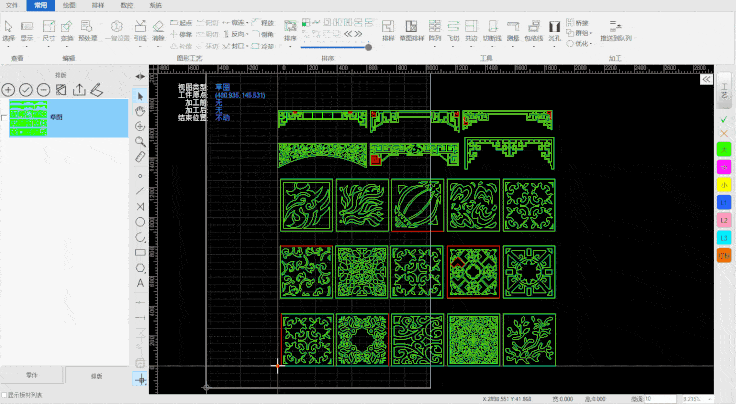Switch to the 排样 ribbon tab
The height and width of the screenshot is (404, 736).
(x=98, y=5)
